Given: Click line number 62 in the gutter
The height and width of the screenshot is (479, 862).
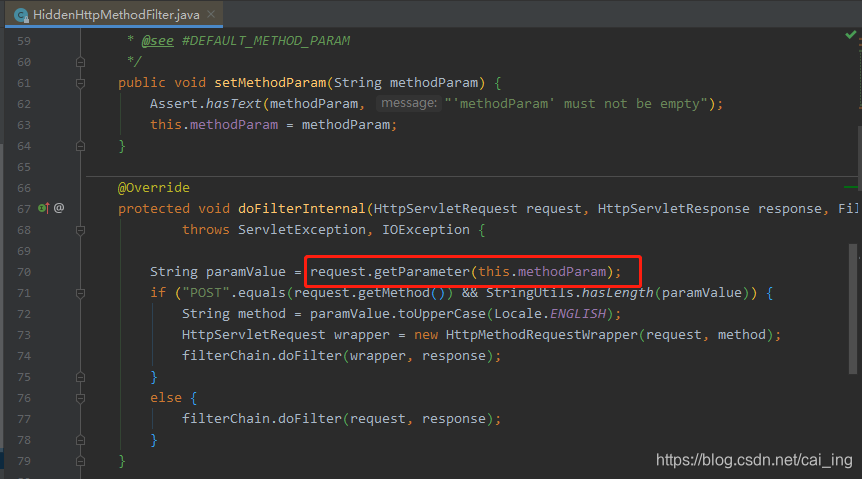Looking at the screenshot, I should click(x=24, y=104).
